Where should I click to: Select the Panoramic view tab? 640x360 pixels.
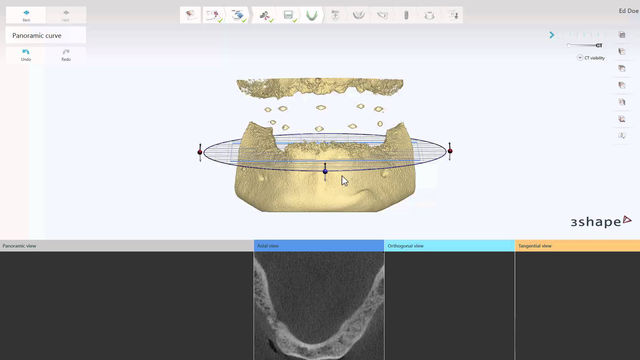coord(127,246)
